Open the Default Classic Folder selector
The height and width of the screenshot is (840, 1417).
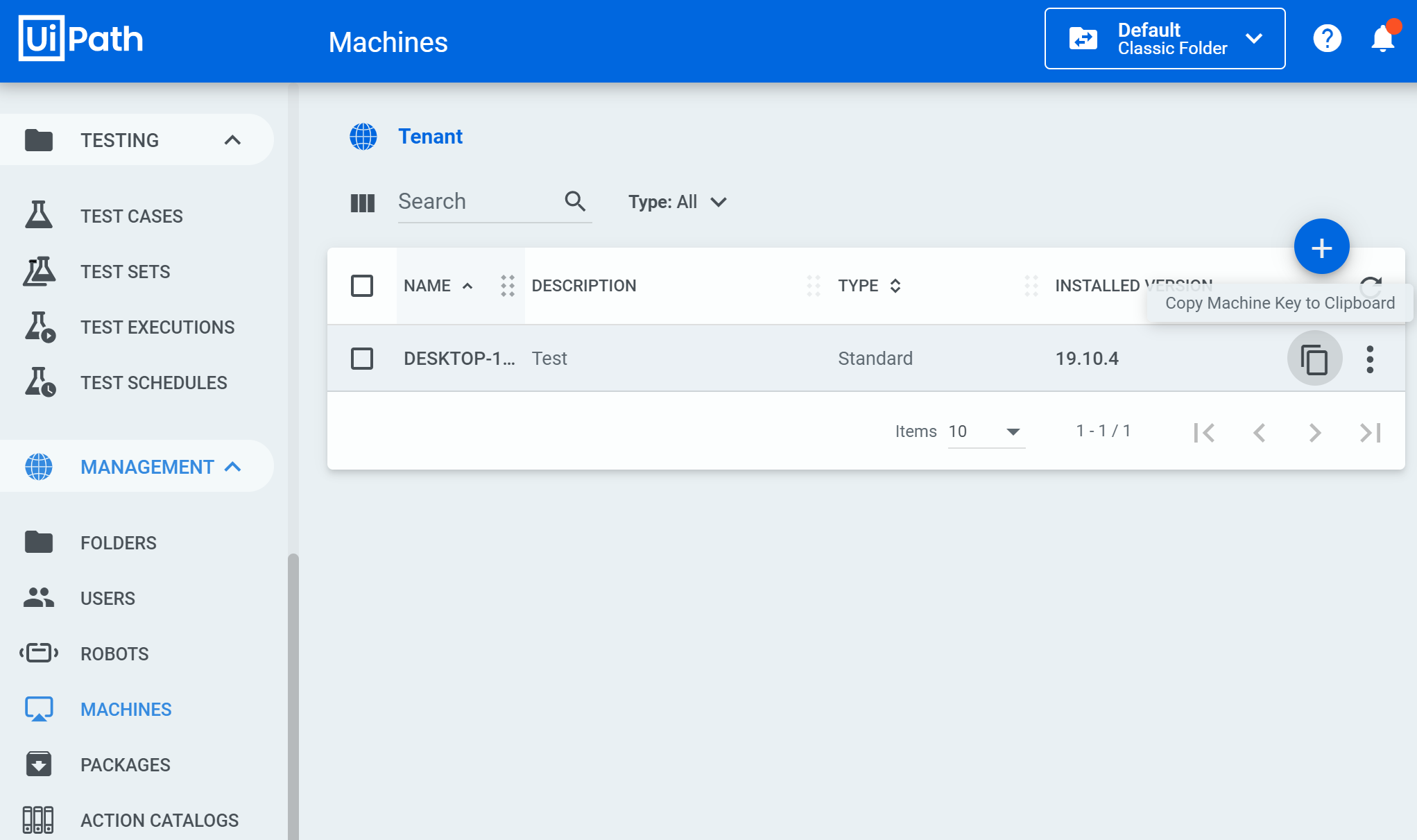tap(1165, 39)
